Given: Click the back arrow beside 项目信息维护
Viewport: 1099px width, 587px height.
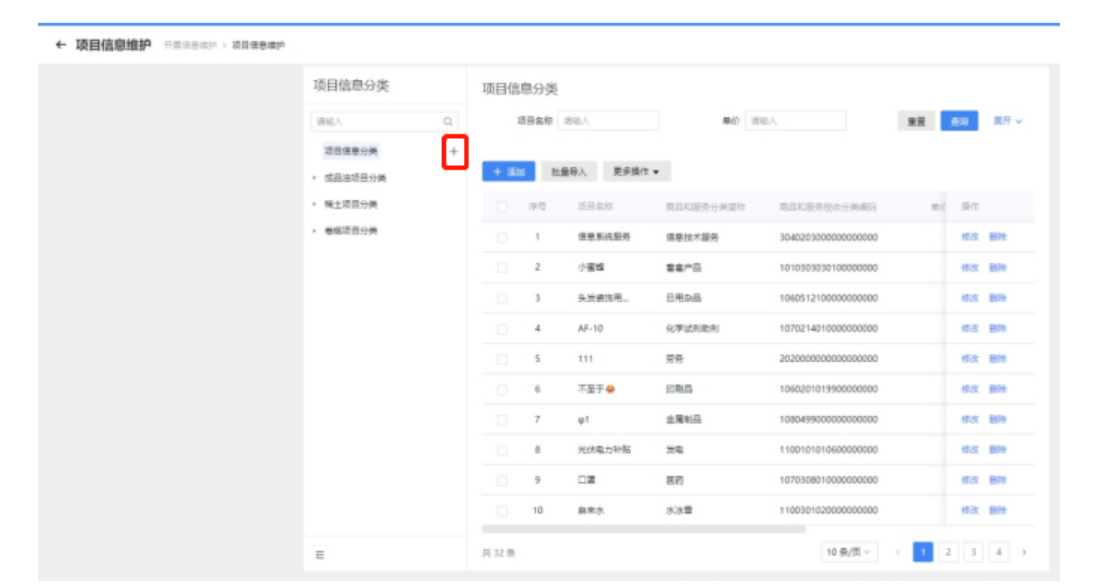Looking at the screenshot, I should click(x=62, y=42).
